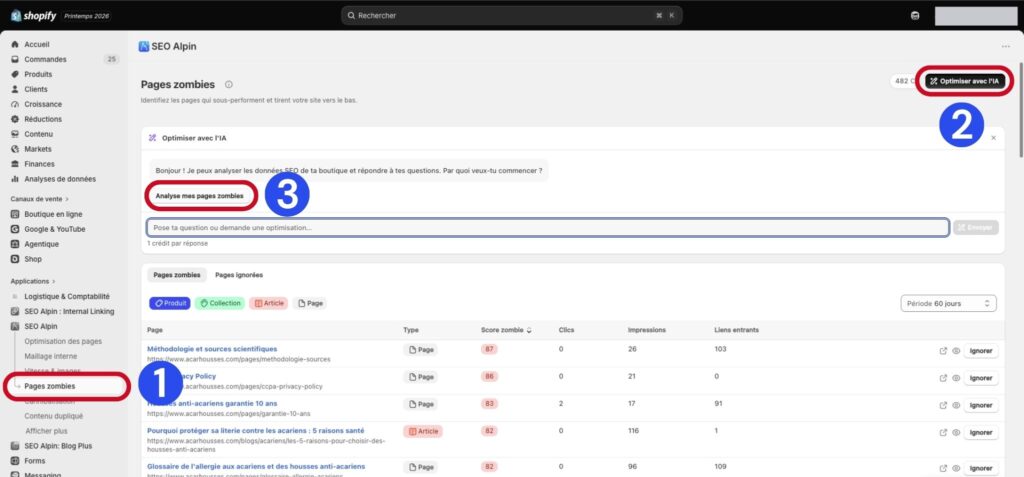Sort by Score zombie column
The width and height of the screenshot is (1024, 477).
[x=505, y=330]
